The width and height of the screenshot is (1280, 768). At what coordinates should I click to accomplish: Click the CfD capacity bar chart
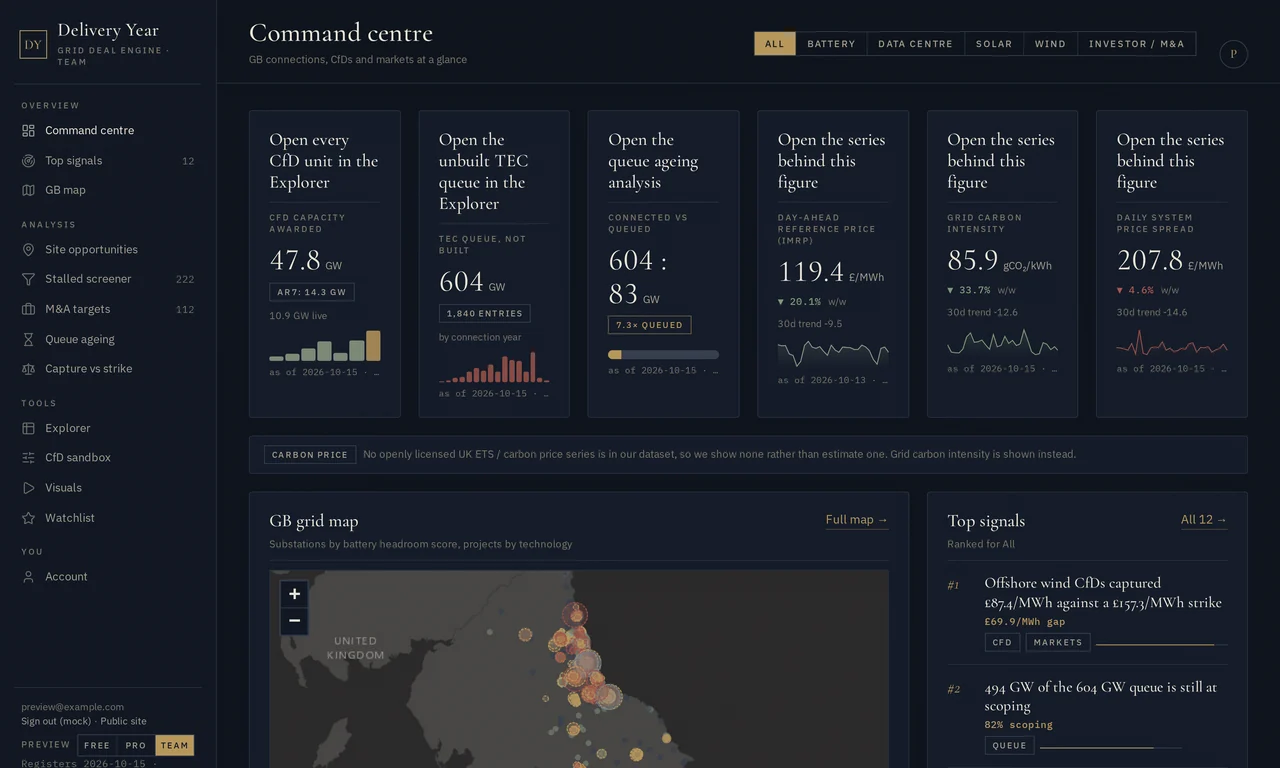pyautogui.click(x=324, y=346)
